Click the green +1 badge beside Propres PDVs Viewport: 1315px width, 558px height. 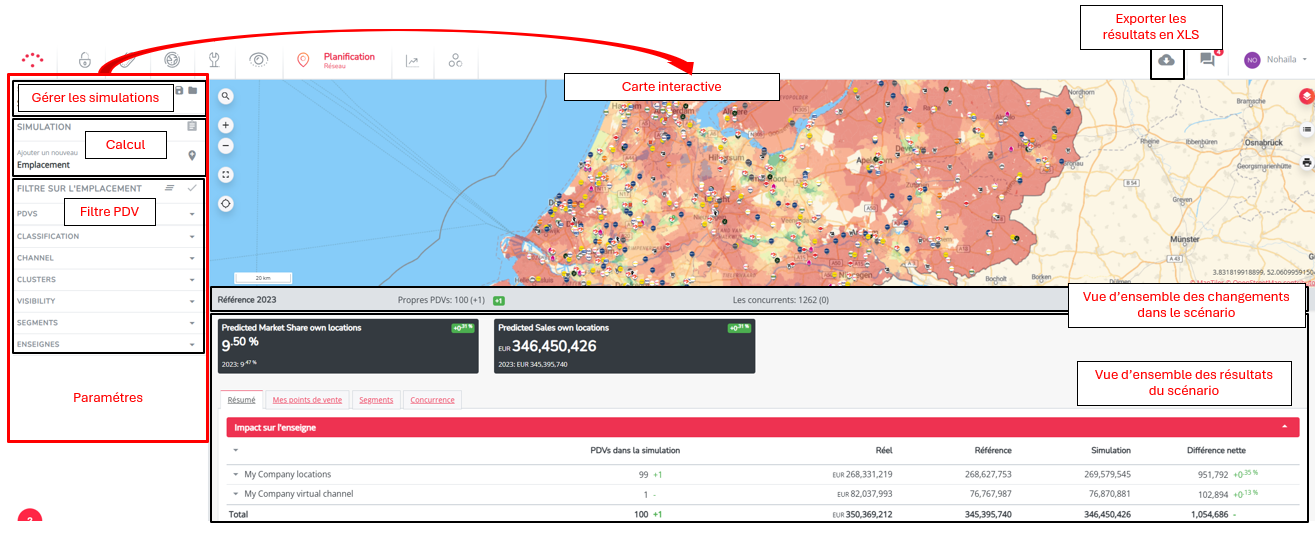(x=498, y=300)
